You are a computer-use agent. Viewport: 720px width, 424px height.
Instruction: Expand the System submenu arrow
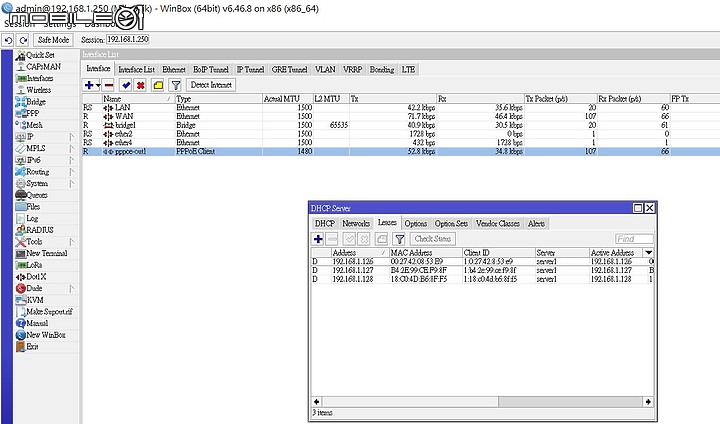pyautogui.click(x=72, y=183)
